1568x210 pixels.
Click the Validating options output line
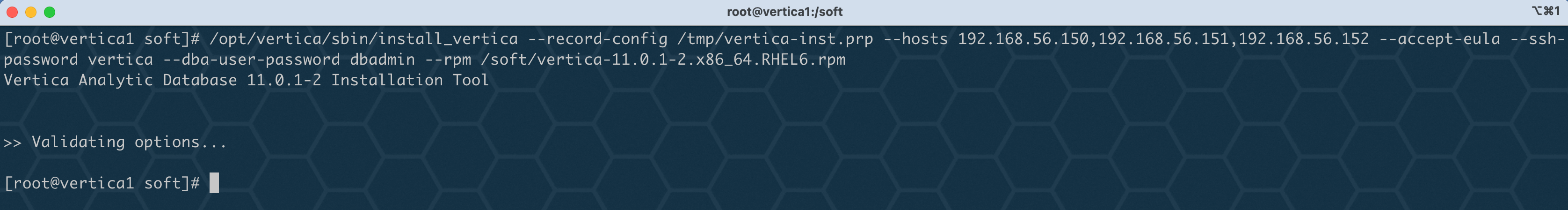click(115, 142)
